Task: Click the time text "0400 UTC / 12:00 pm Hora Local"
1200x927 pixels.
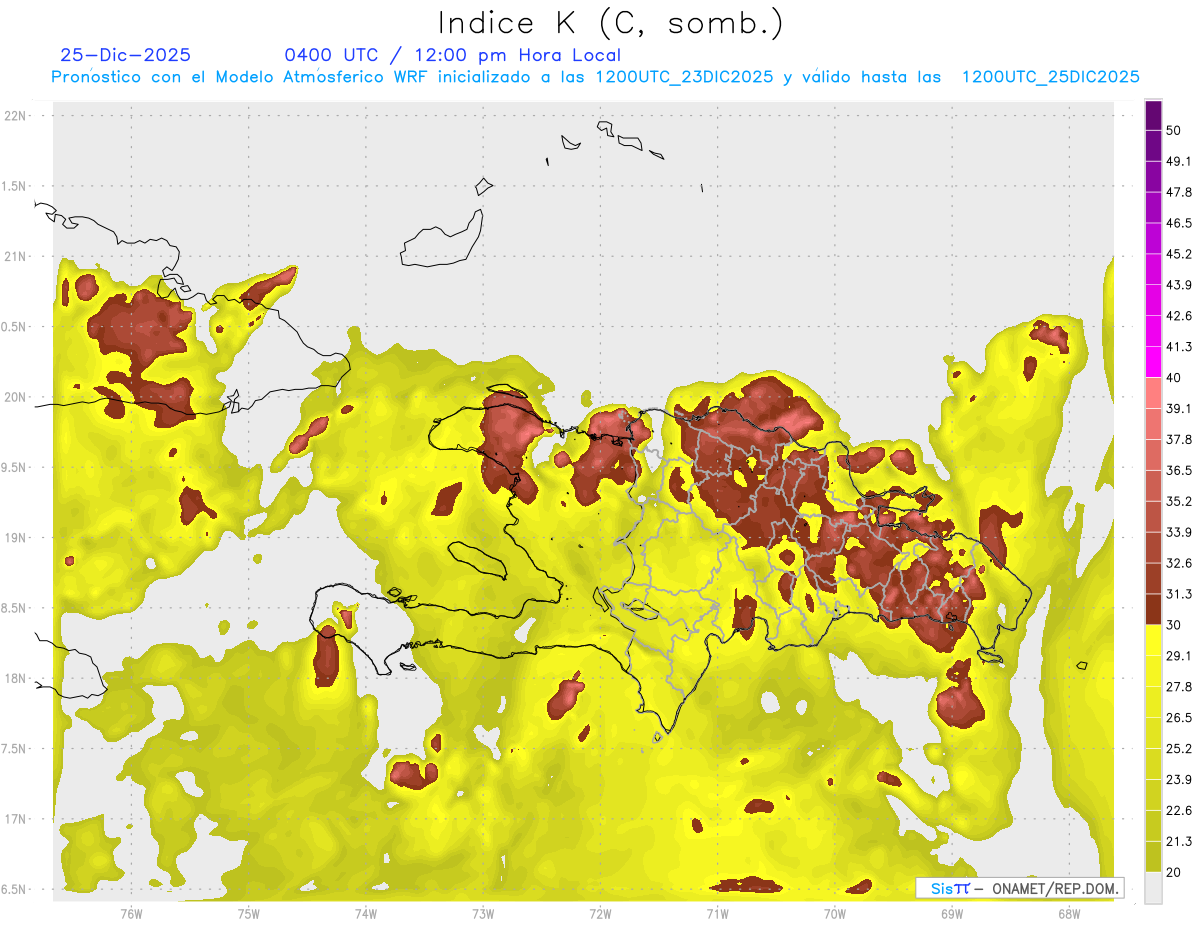Action: click(x=452, y=55)
